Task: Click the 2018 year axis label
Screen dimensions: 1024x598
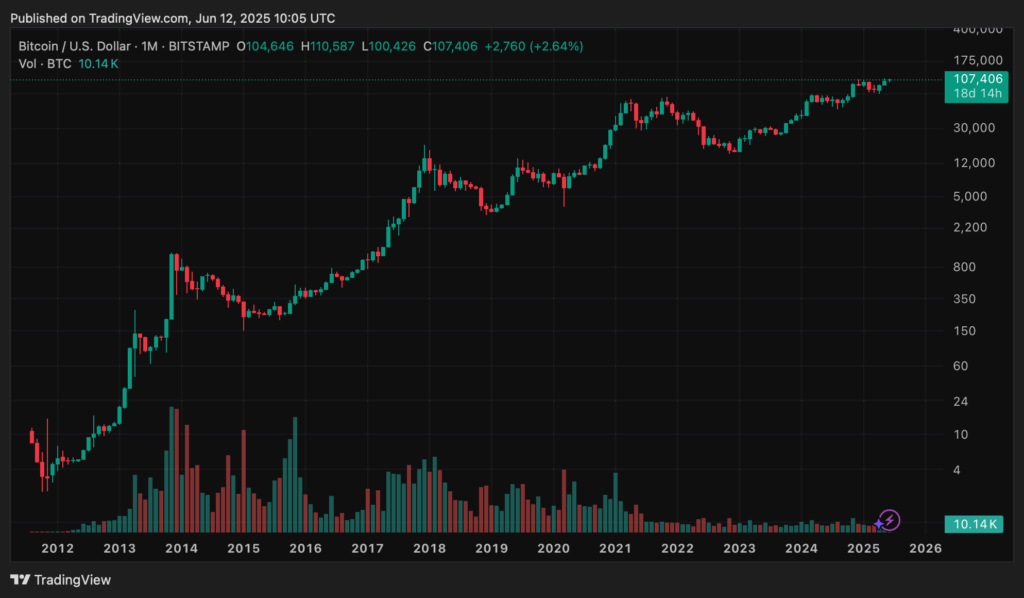Action: pyautogui.click(x=430, y=548)
